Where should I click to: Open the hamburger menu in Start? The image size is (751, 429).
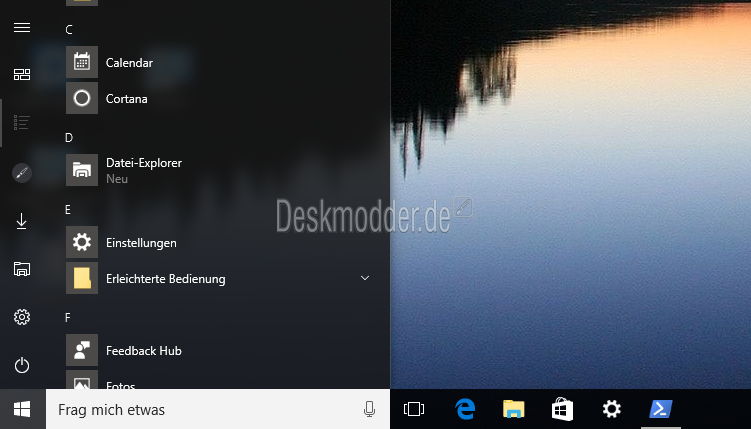(x=22, y=27)
